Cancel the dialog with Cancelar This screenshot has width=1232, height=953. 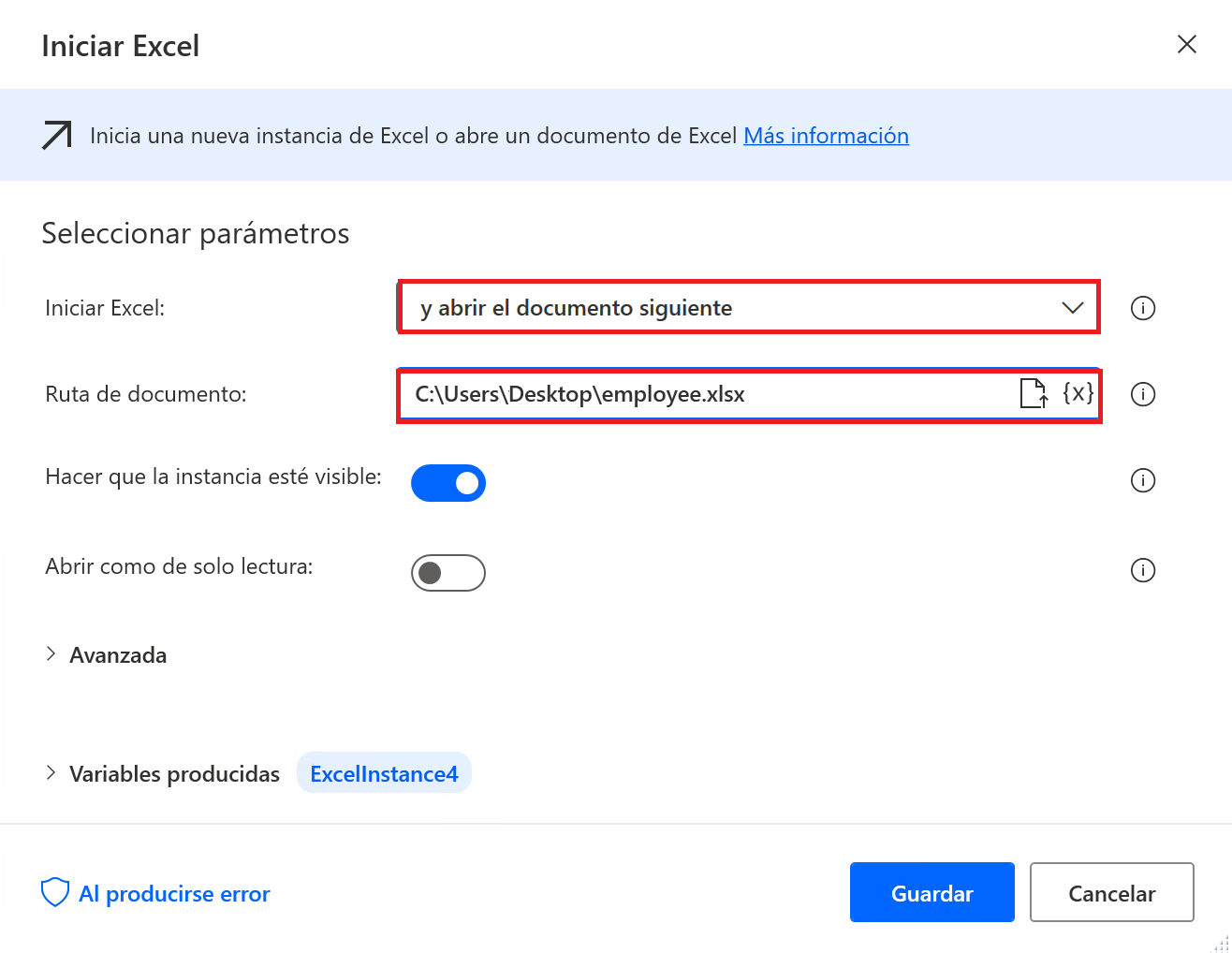tap(1111, 892)
